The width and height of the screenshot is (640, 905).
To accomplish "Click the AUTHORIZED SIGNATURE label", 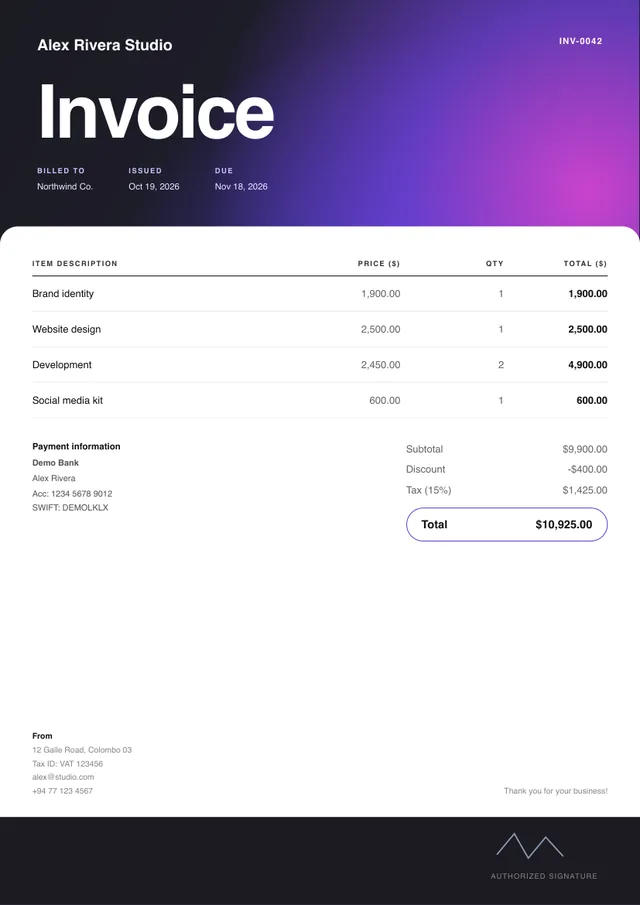I will [x=544, y=876].
